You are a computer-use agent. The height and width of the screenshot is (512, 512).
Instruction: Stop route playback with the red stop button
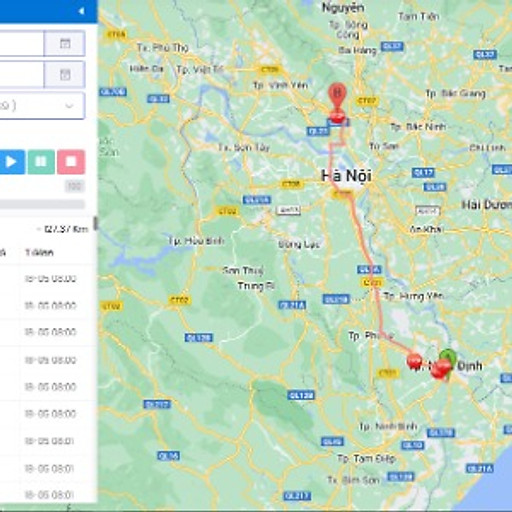[x=71, y=162]
